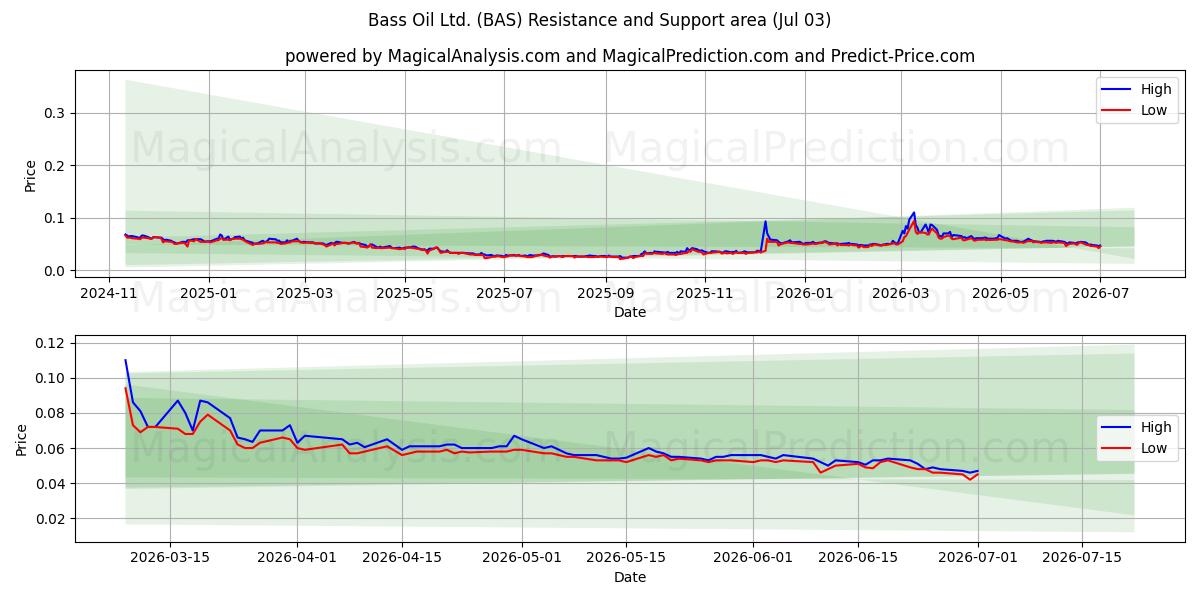The width and height of the screenshot is (1200, 600).
Task: Click the 2026-04-01 date tick label
Action: pyautogui.click(x=297, y=556)
